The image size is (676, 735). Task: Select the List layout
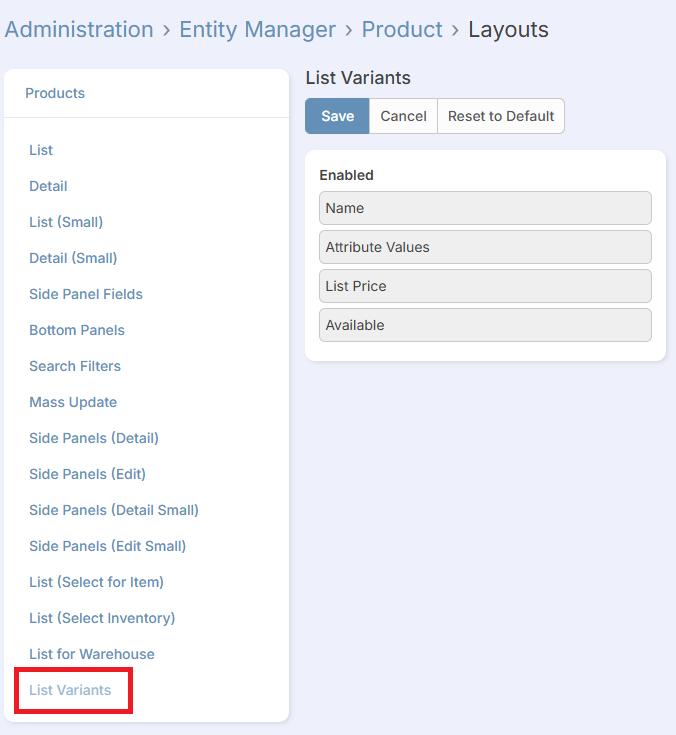point(41,150)
